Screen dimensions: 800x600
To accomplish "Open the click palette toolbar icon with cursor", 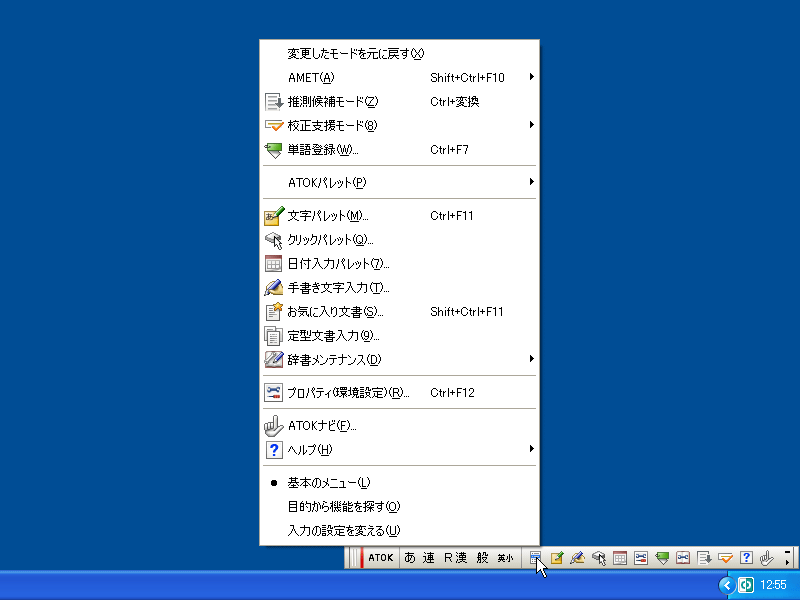I will pos(598,558).
